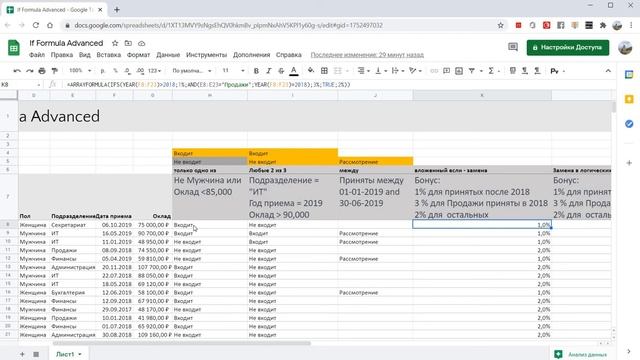Open browser extensions puzzle icon

(603, 25)
